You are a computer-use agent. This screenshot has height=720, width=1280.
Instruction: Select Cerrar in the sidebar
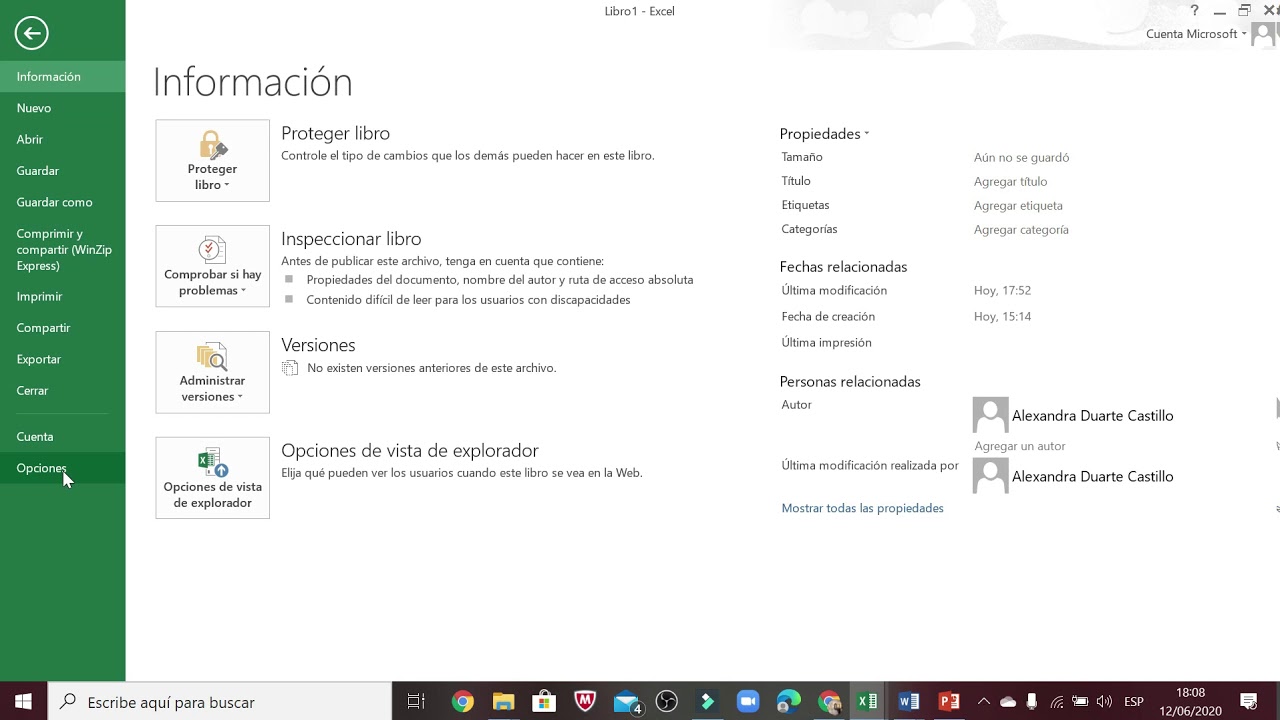63,391
